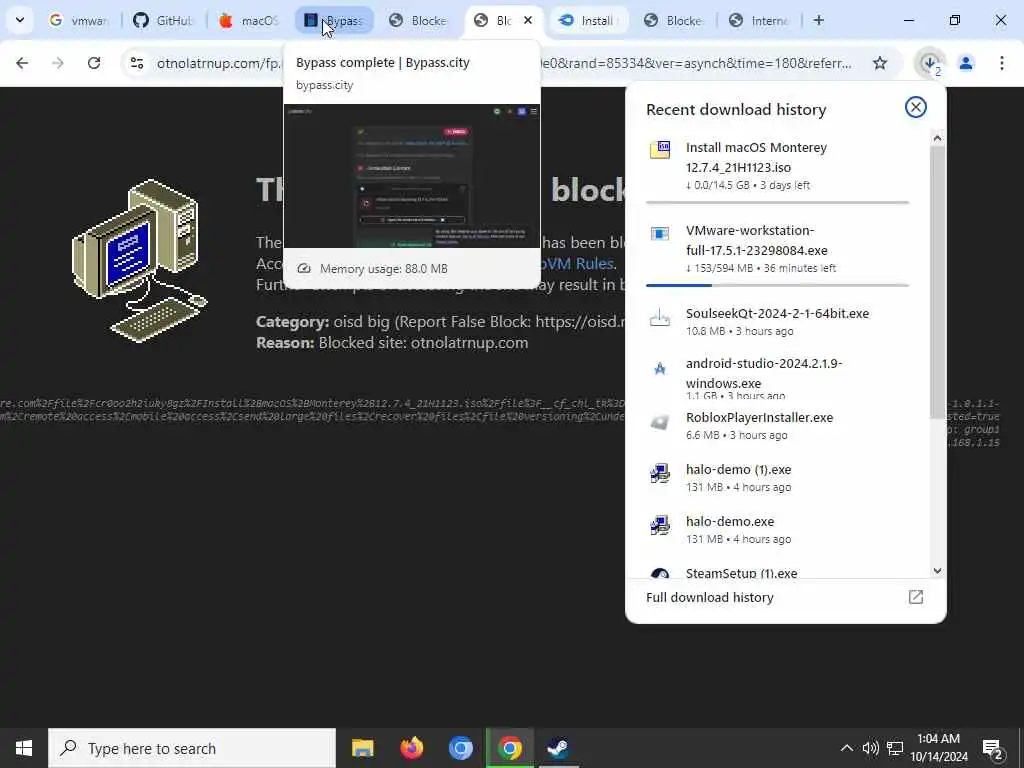Image resolution: width=1024 pixels, height=768 pixels.
Task: Click the download panel scrollbar thumb
Action: point(937,281)
